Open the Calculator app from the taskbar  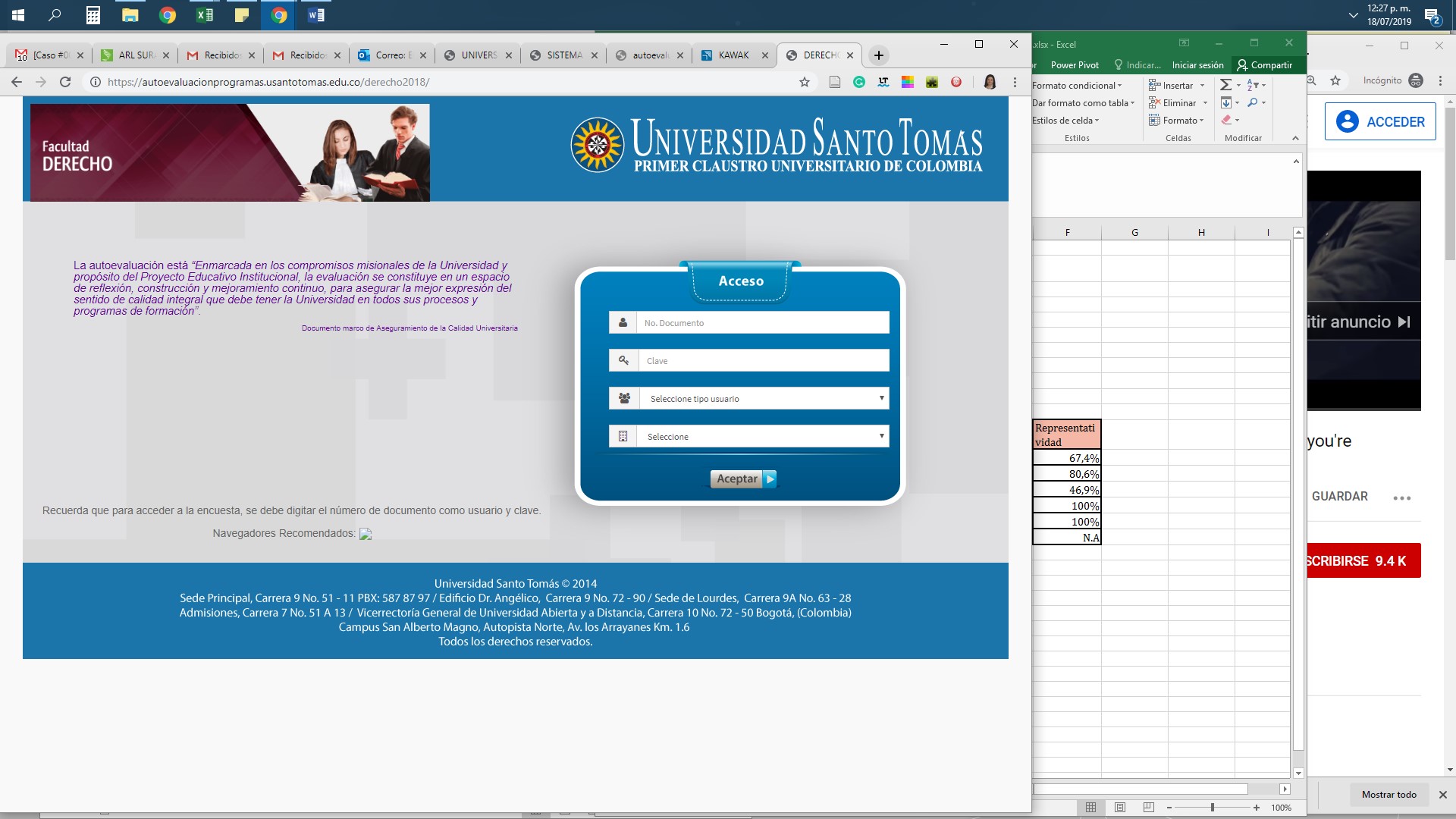[93, 14]
